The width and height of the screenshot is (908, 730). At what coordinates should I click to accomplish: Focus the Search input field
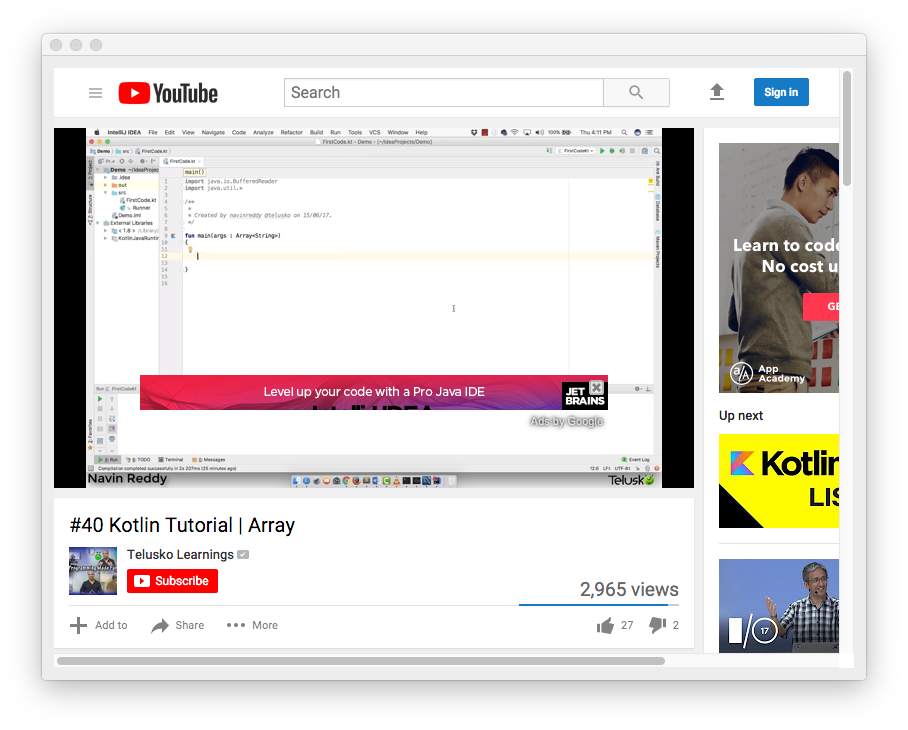click(444, 93)
